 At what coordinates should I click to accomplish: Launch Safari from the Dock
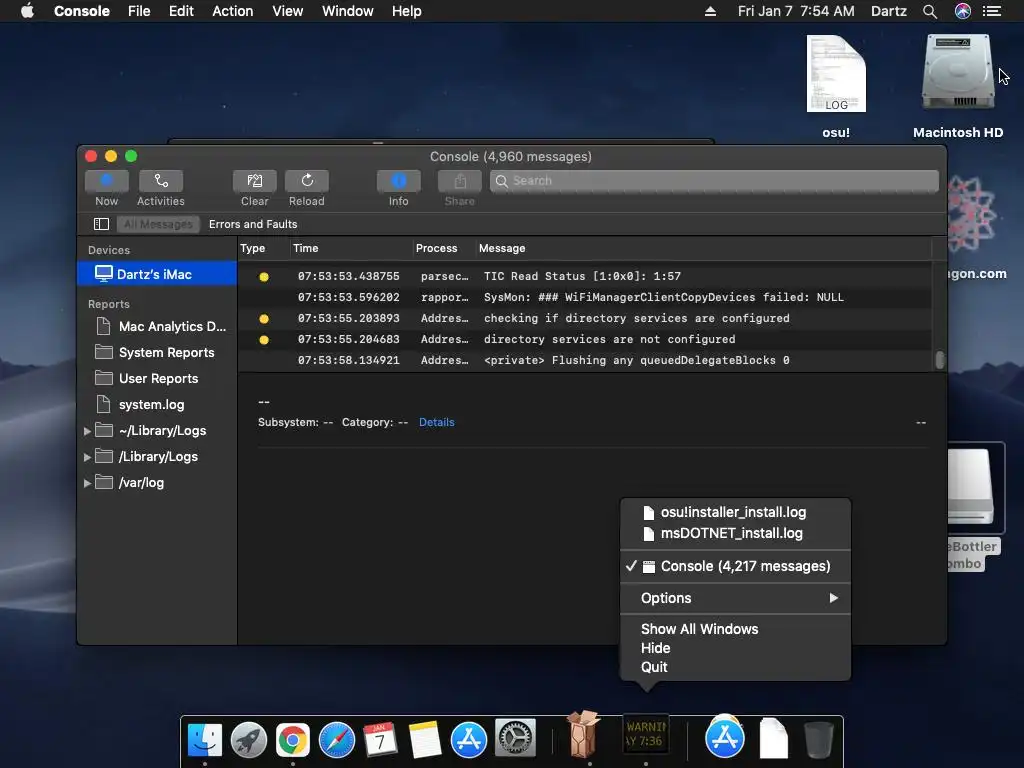pyautogui.click(x=337, y=740)
